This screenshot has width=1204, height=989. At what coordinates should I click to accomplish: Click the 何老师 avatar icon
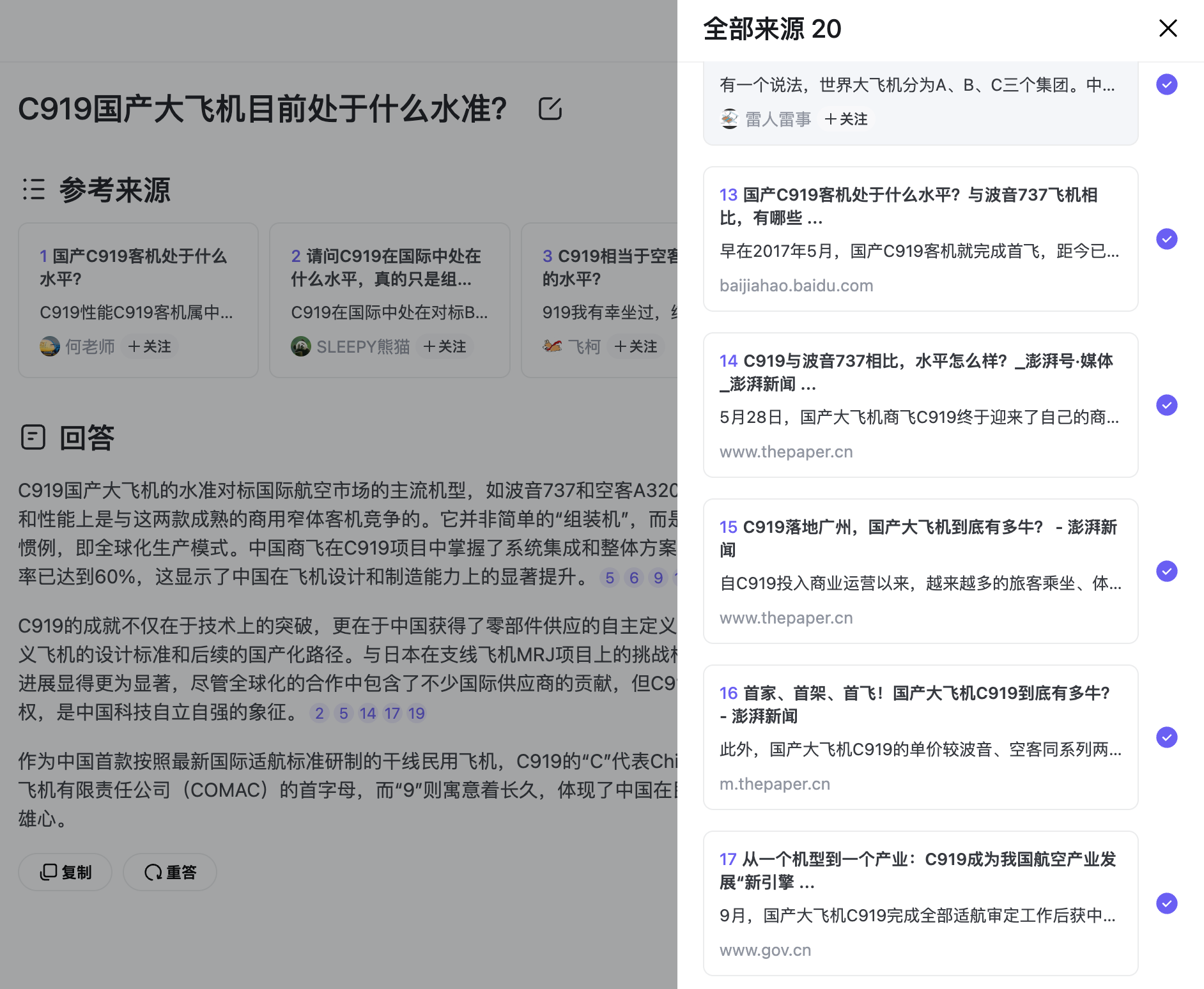click(x=50, y=346)
